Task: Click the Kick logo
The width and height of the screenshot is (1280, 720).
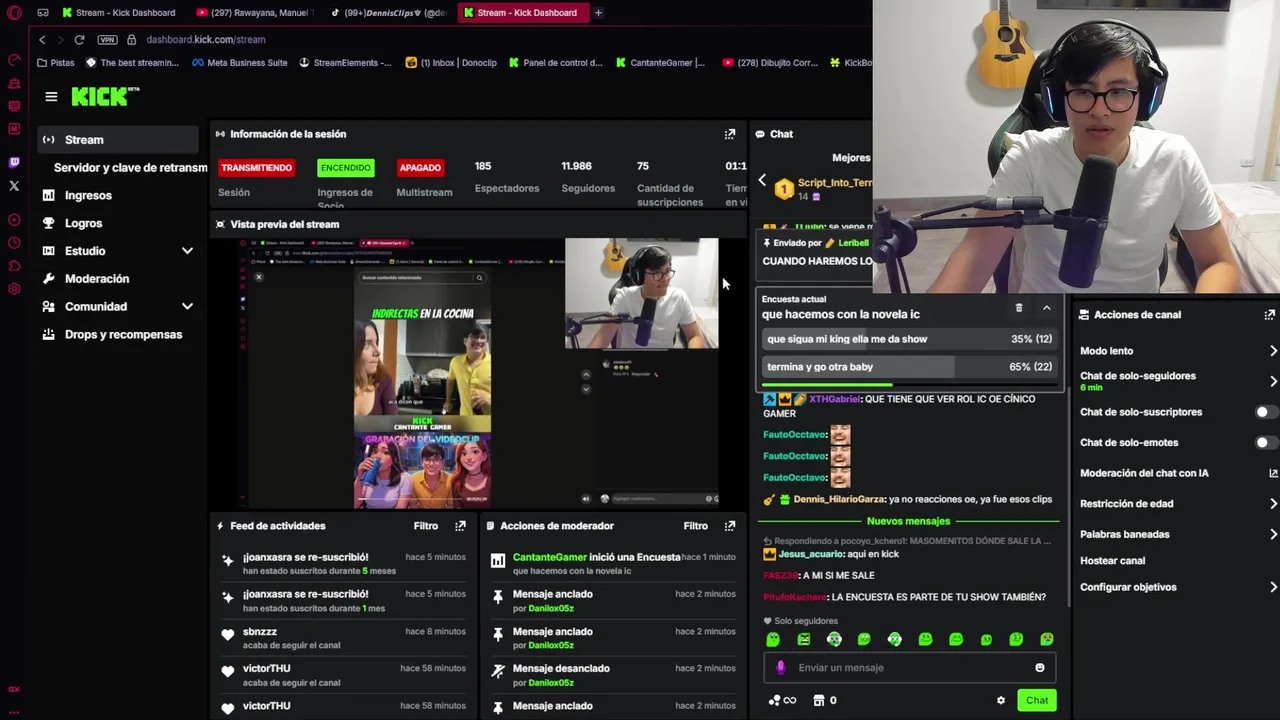Action: point(105,97)
